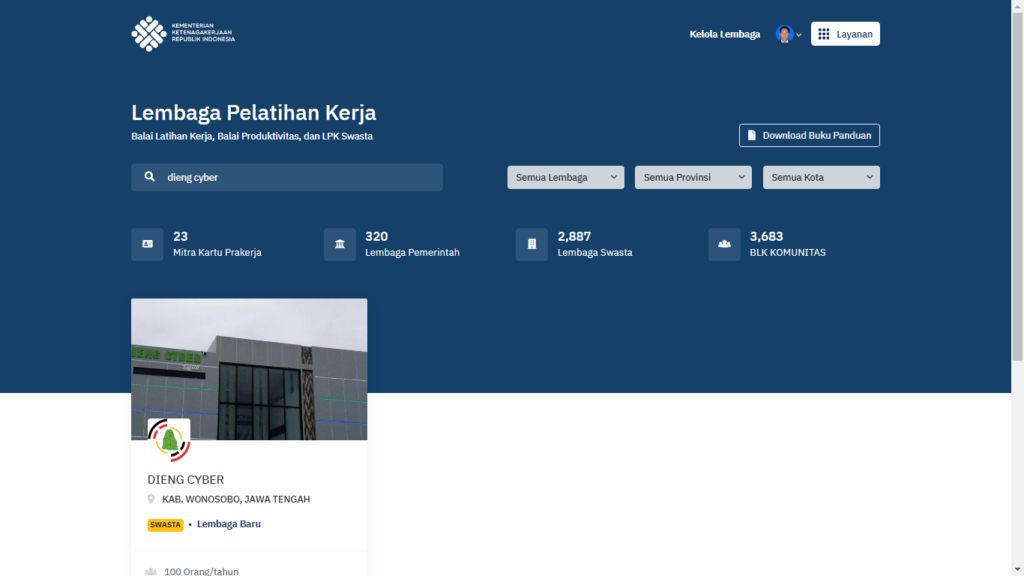Screen dimensions: 1024x576
Task: Click the Lembaga Swasta icon
Action: 532,244
